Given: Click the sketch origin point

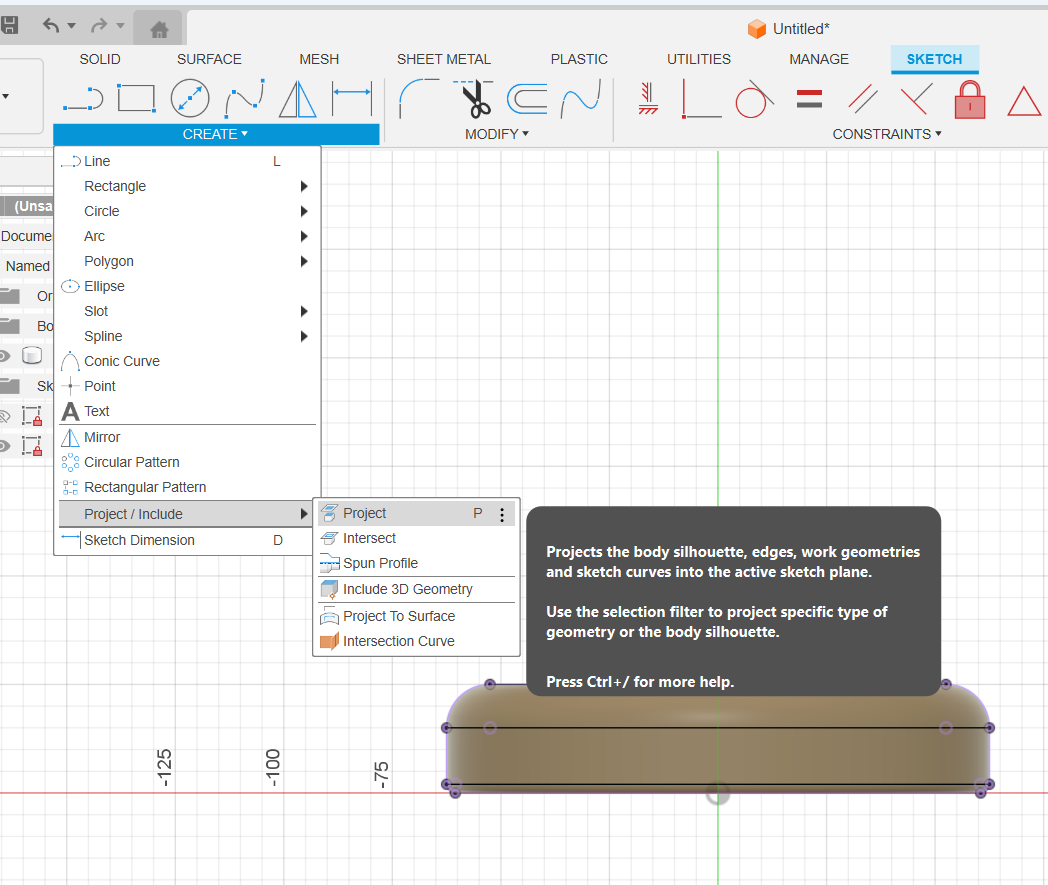Looking at the screenshot, I should coord(718,793).
